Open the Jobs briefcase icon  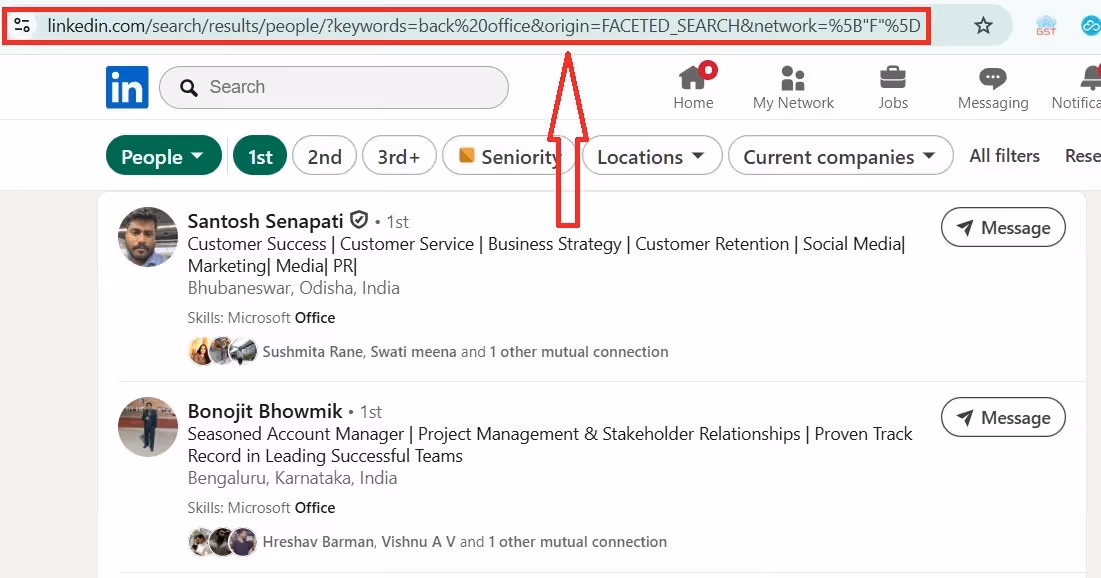892,87
